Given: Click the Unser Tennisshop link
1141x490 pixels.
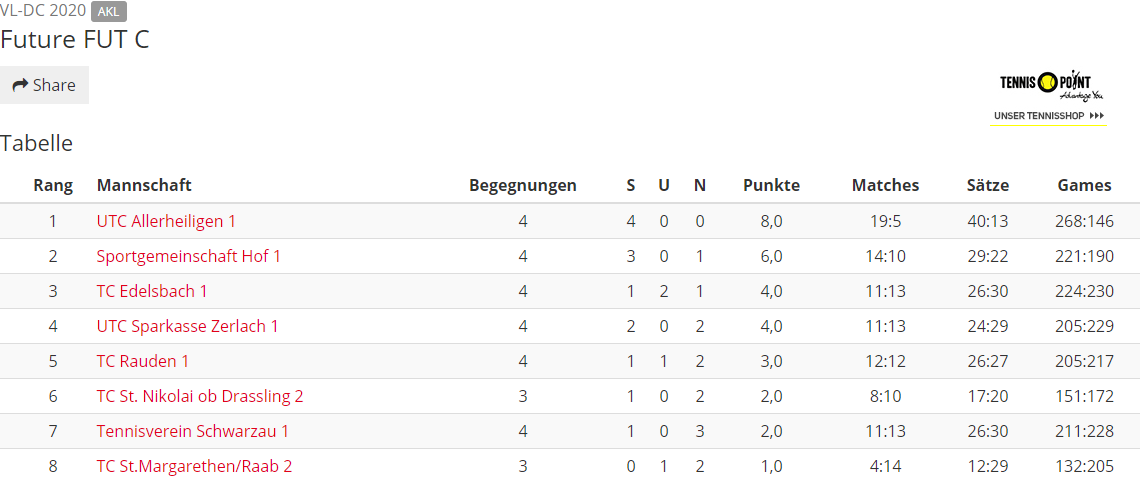Looking at the screenshot, I should point(1049,116).
